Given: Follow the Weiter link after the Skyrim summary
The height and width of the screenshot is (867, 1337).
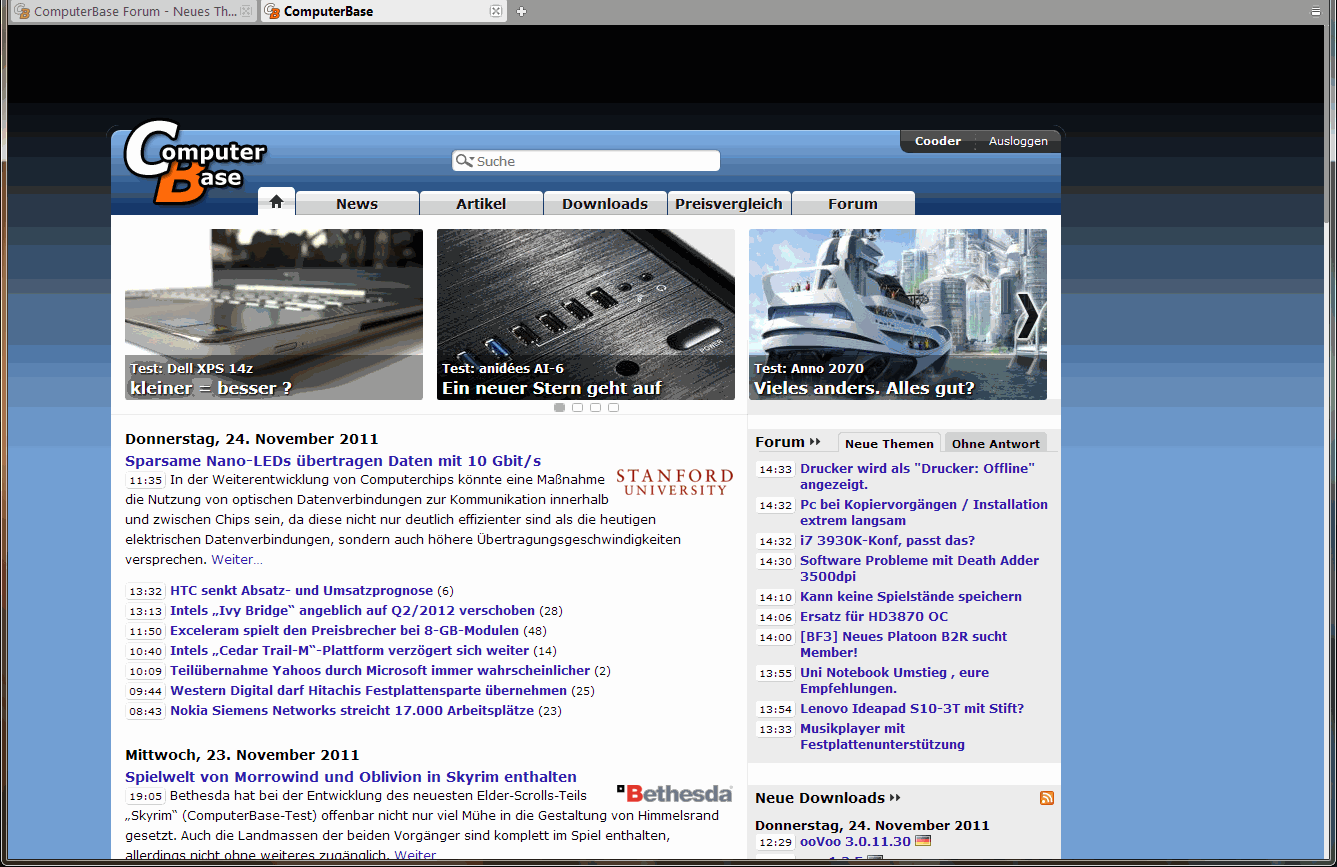Looking at the screenshot, I should tap(415, 856).
